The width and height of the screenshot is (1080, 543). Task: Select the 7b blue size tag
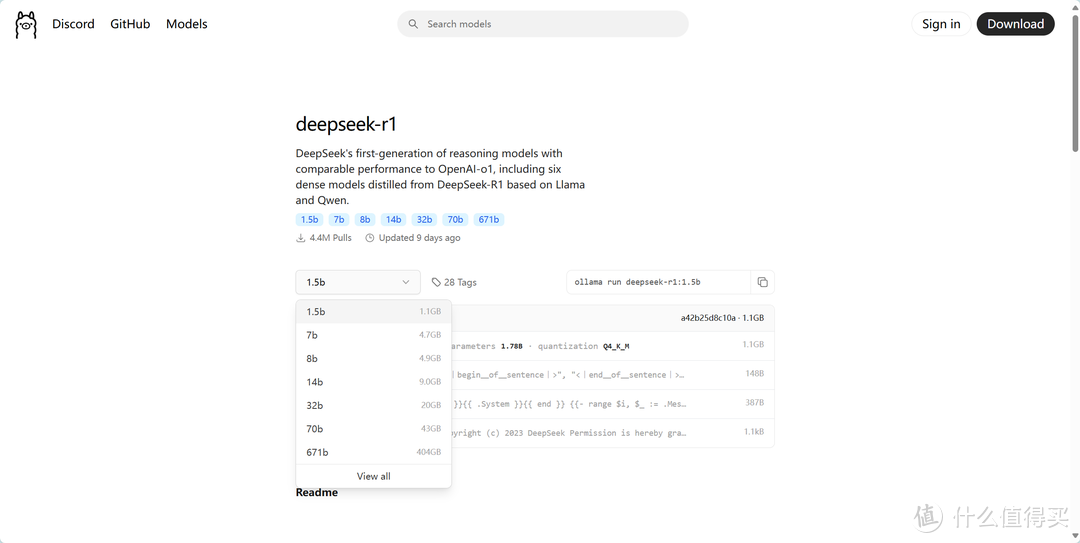338,220
